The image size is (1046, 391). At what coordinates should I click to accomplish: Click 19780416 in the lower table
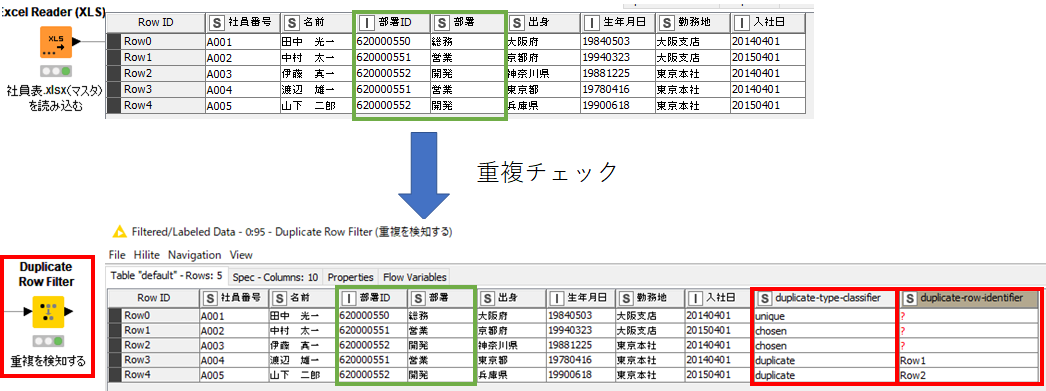(x=581, y=360)
